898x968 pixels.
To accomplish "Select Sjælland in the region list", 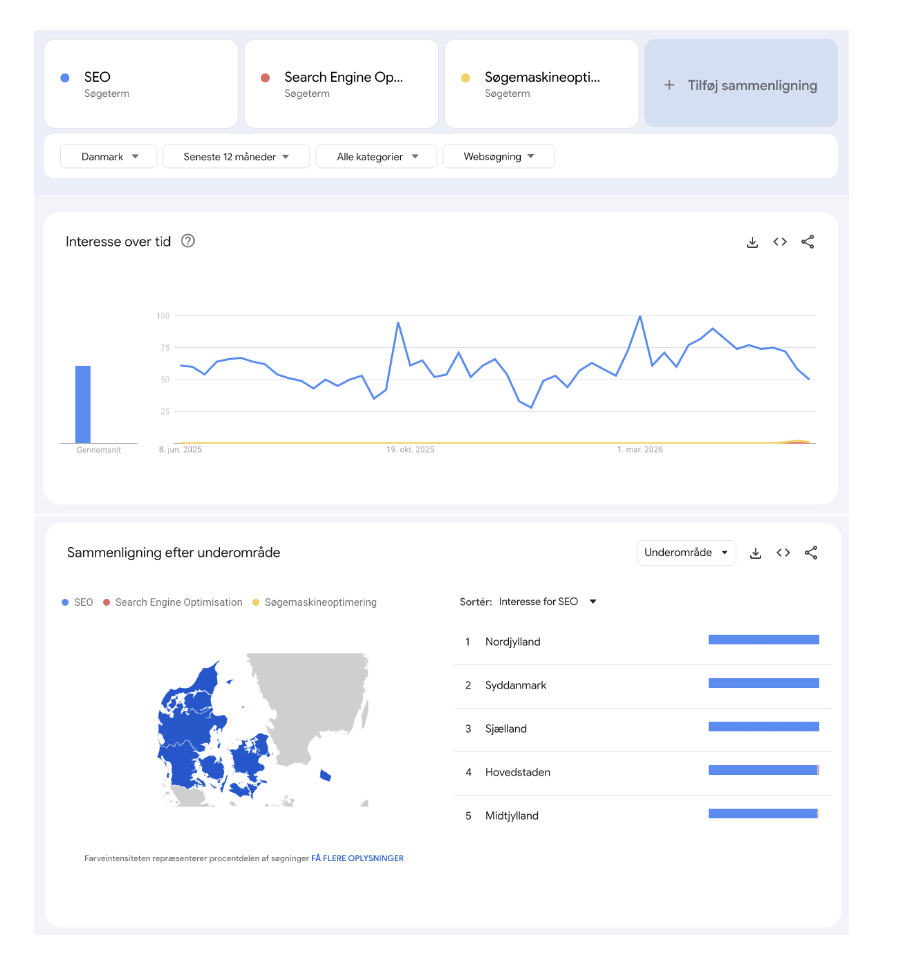I will [642, 729].
